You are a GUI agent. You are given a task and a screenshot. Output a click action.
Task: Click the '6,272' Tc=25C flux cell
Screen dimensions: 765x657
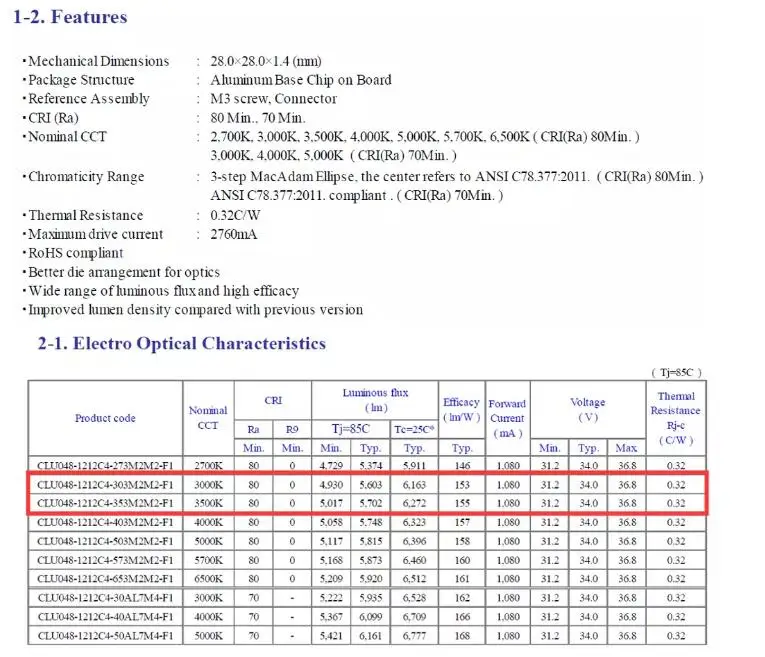point(414,503)
